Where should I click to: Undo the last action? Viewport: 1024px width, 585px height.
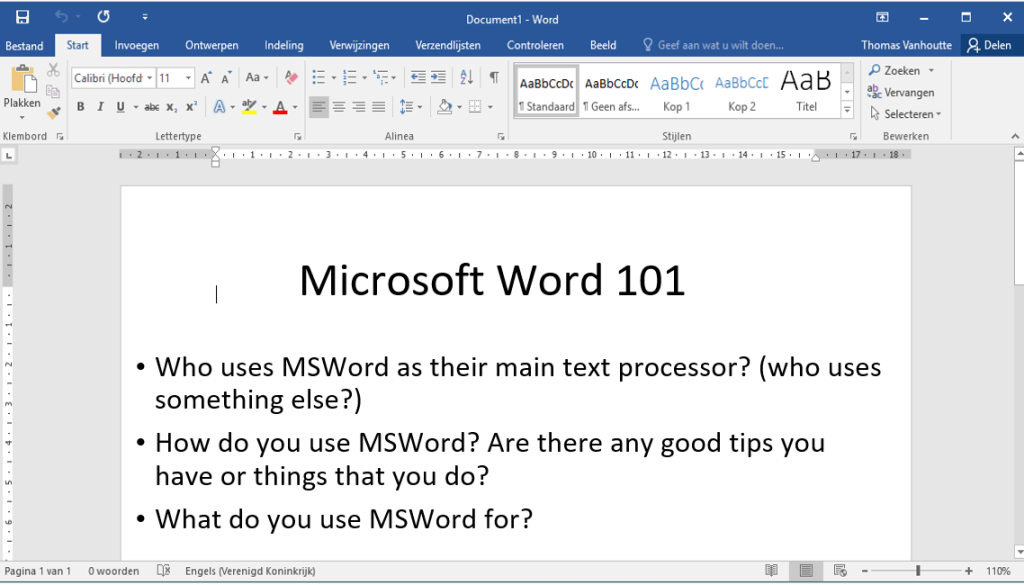(x=61, y=17)
